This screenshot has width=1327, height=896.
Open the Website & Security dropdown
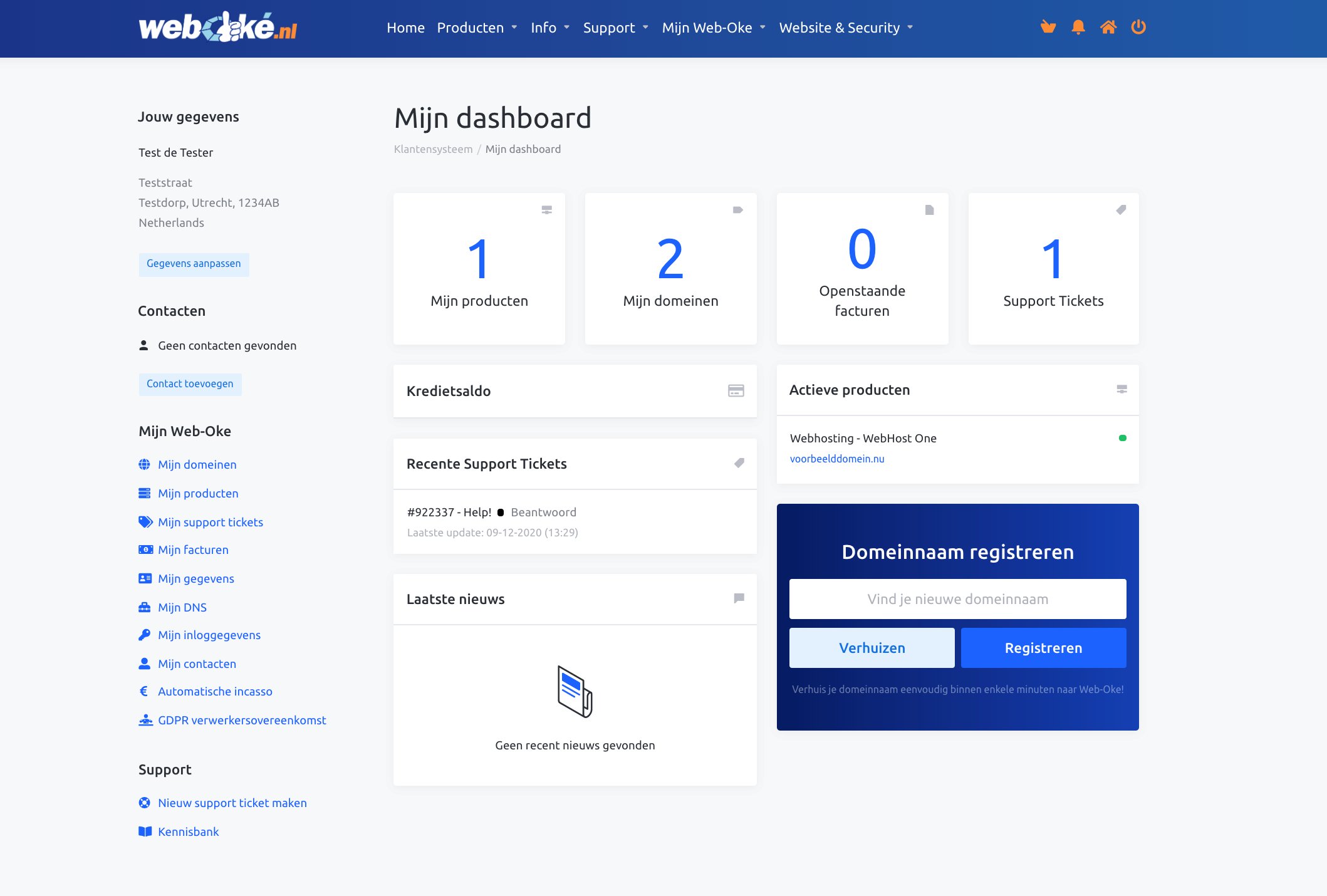(846, 28)
